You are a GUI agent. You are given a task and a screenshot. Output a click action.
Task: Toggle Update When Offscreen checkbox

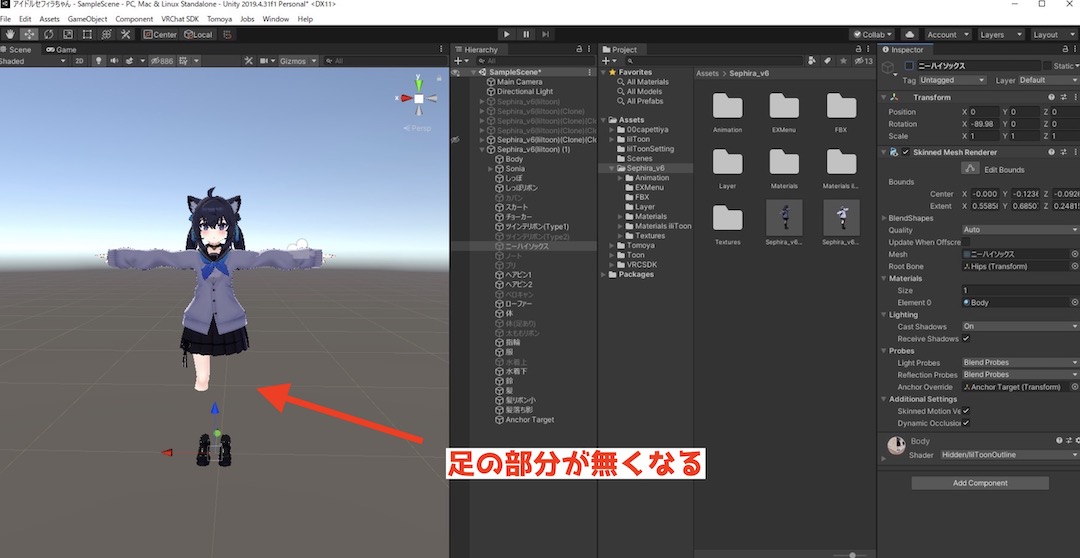(966, 242)
